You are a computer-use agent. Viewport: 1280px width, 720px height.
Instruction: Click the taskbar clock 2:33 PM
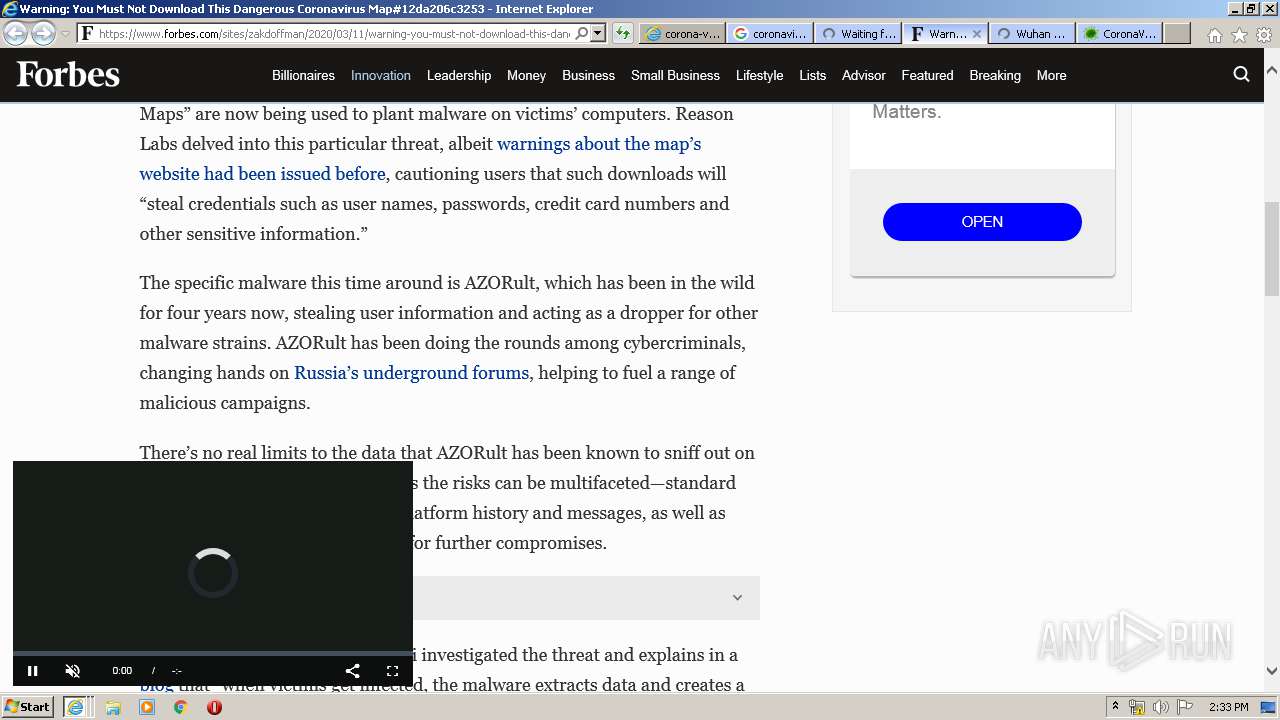pos(1228,707)
